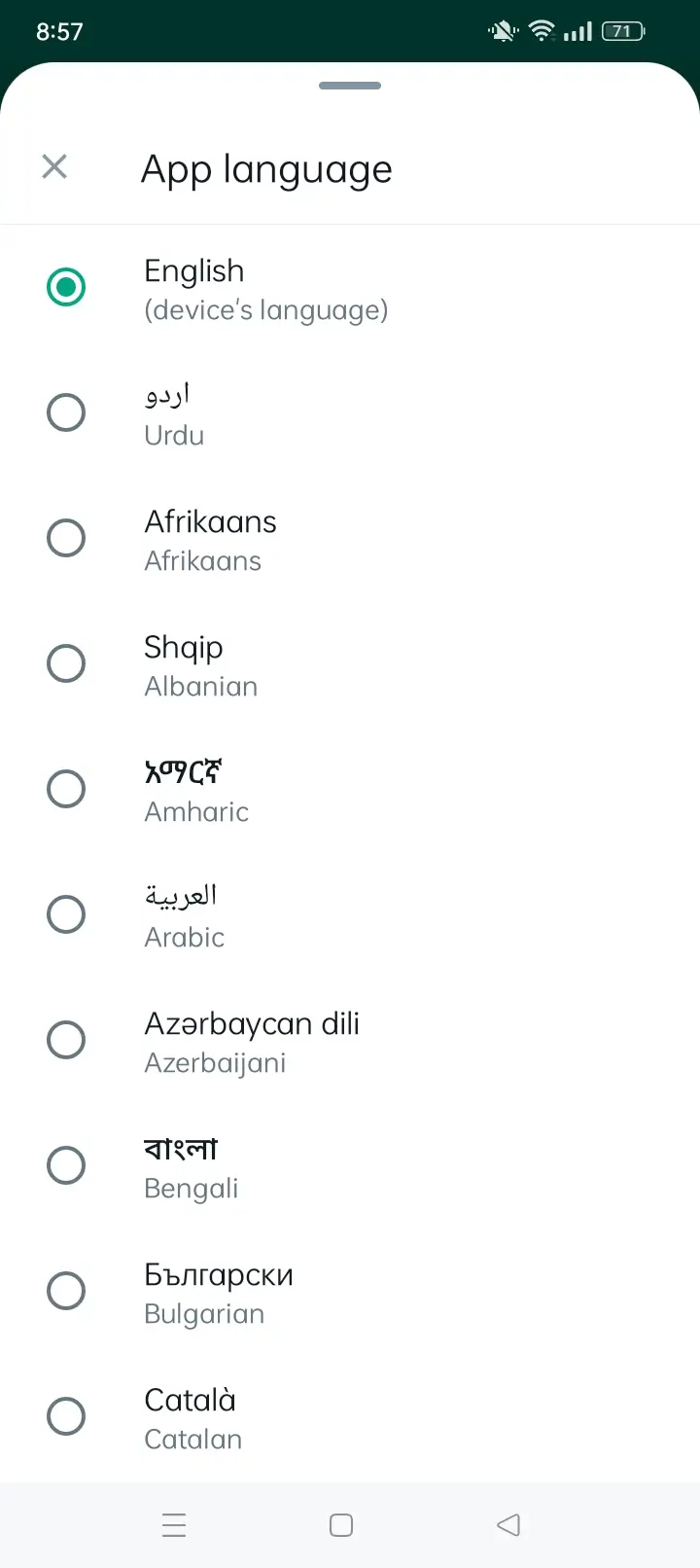This screenshot has width=700, height=1568.
Task: Select the Bulgarian radio button
Action: (66, 1291)
